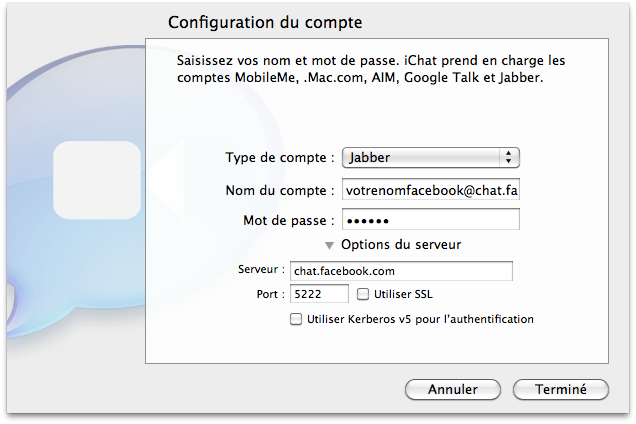The height and width of the screenshot is (424, 636).
Task: Click the Configuration du compte title
Action: (x=265, y=22)
